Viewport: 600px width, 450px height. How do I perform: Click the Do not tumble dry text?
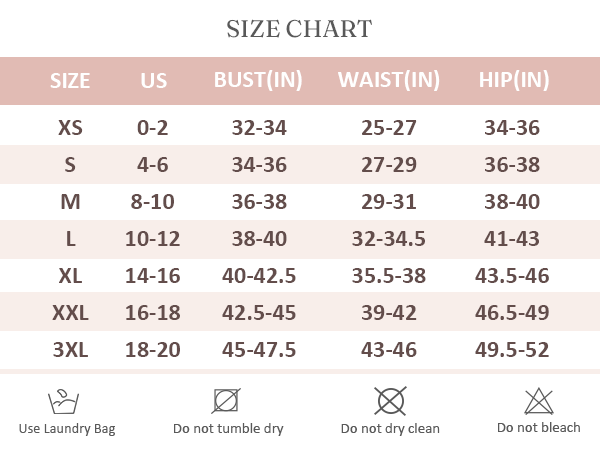pos(228,429)
